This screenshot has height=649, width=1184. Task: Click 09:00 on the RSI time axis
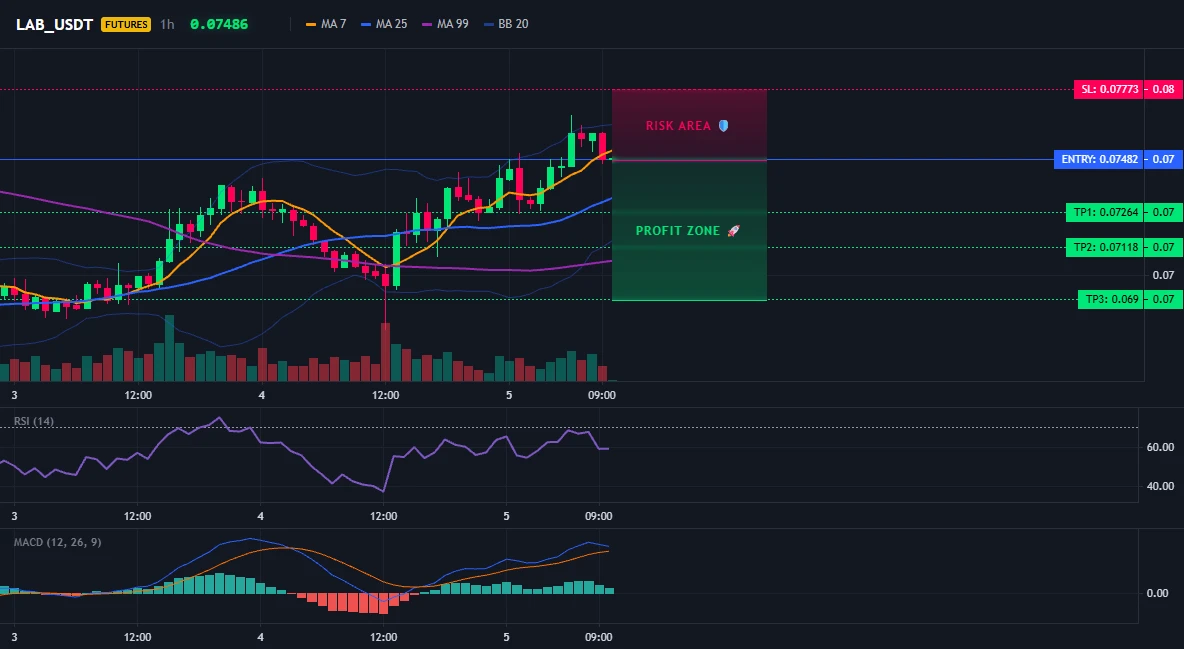coord(598,516)
